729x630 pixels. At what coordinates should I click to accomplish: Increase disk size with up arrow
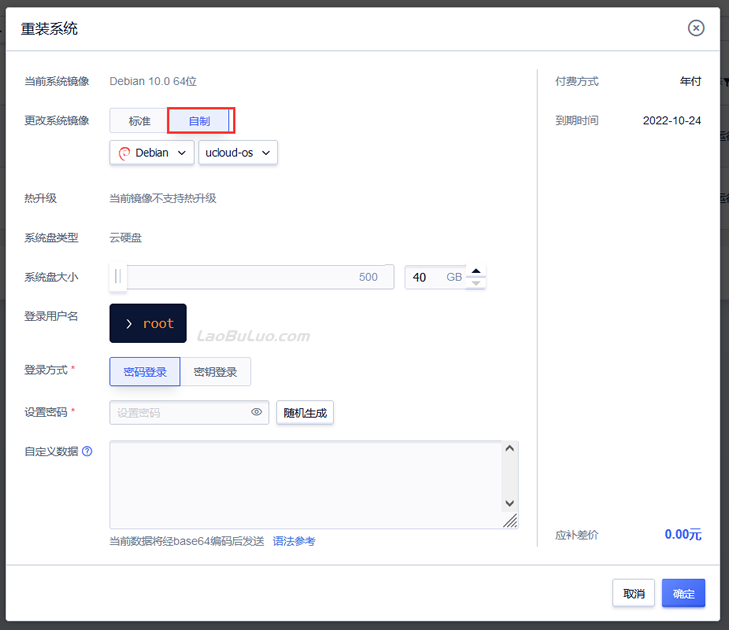(x=476, y=271)
